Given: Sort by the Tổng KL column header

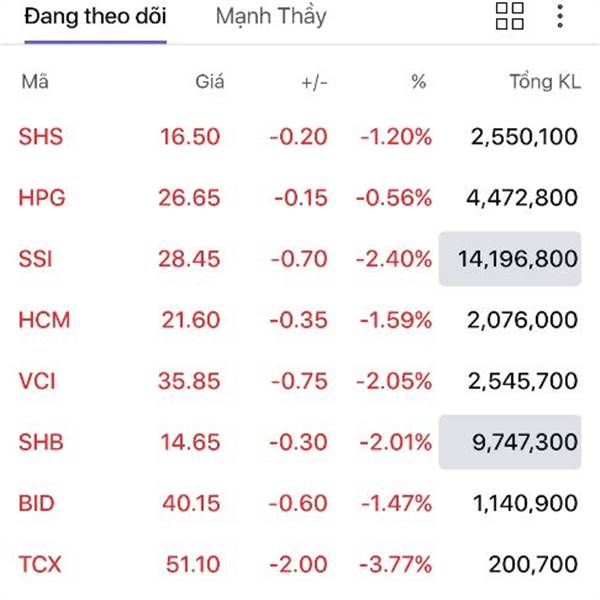Looking at the screenshot, I should tap(544, 82).
